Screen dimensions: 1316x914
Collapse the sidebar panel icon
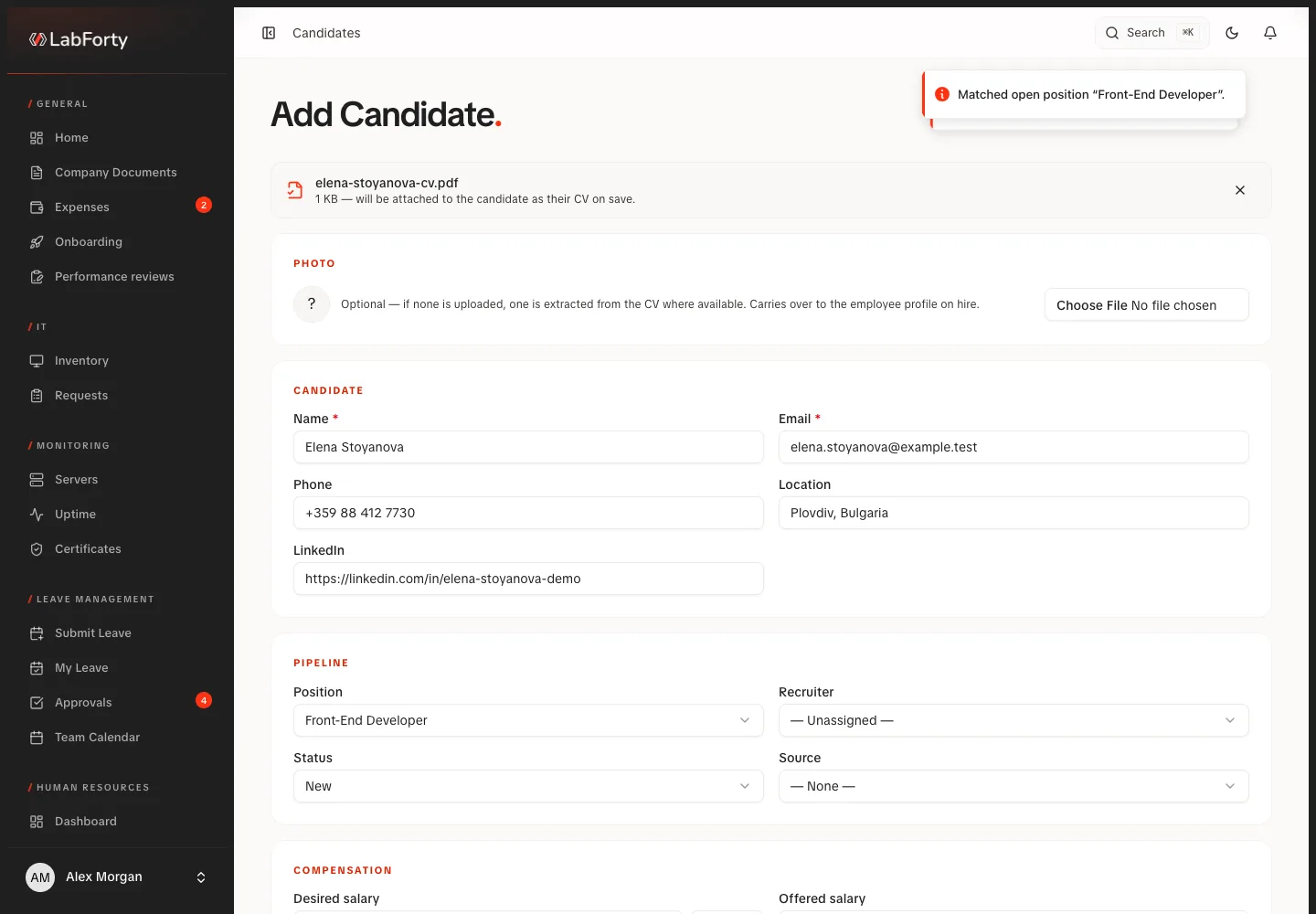click(269, 33)
